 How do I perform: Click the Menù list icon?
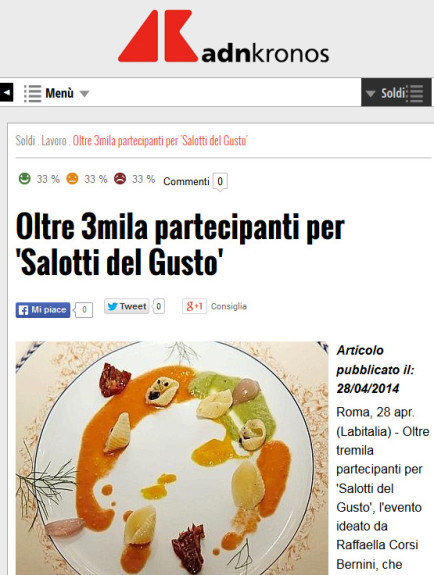coord(33,93)
